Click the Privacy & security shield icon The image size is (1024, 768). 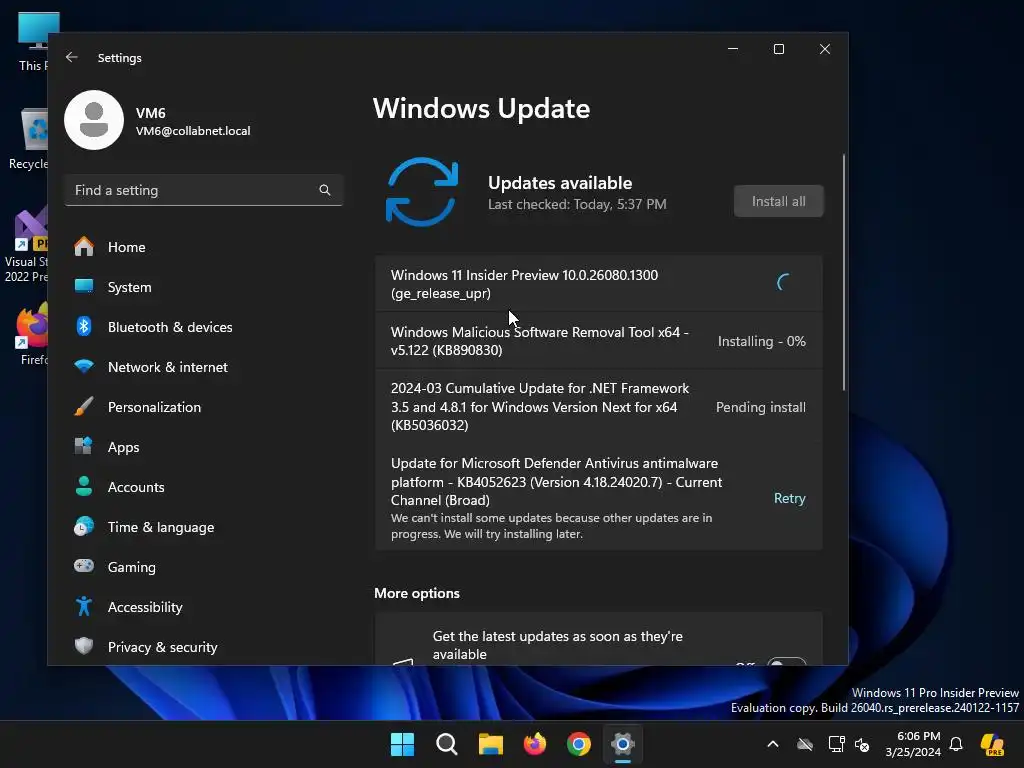tap(84, 647)
